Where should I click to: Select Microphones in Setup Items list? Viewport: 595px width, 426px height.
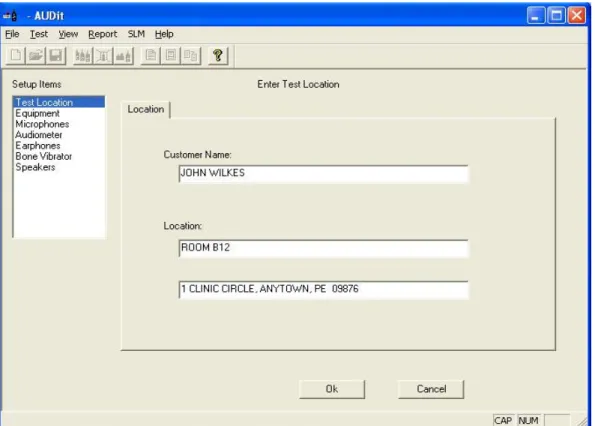[x=59, y=124]
